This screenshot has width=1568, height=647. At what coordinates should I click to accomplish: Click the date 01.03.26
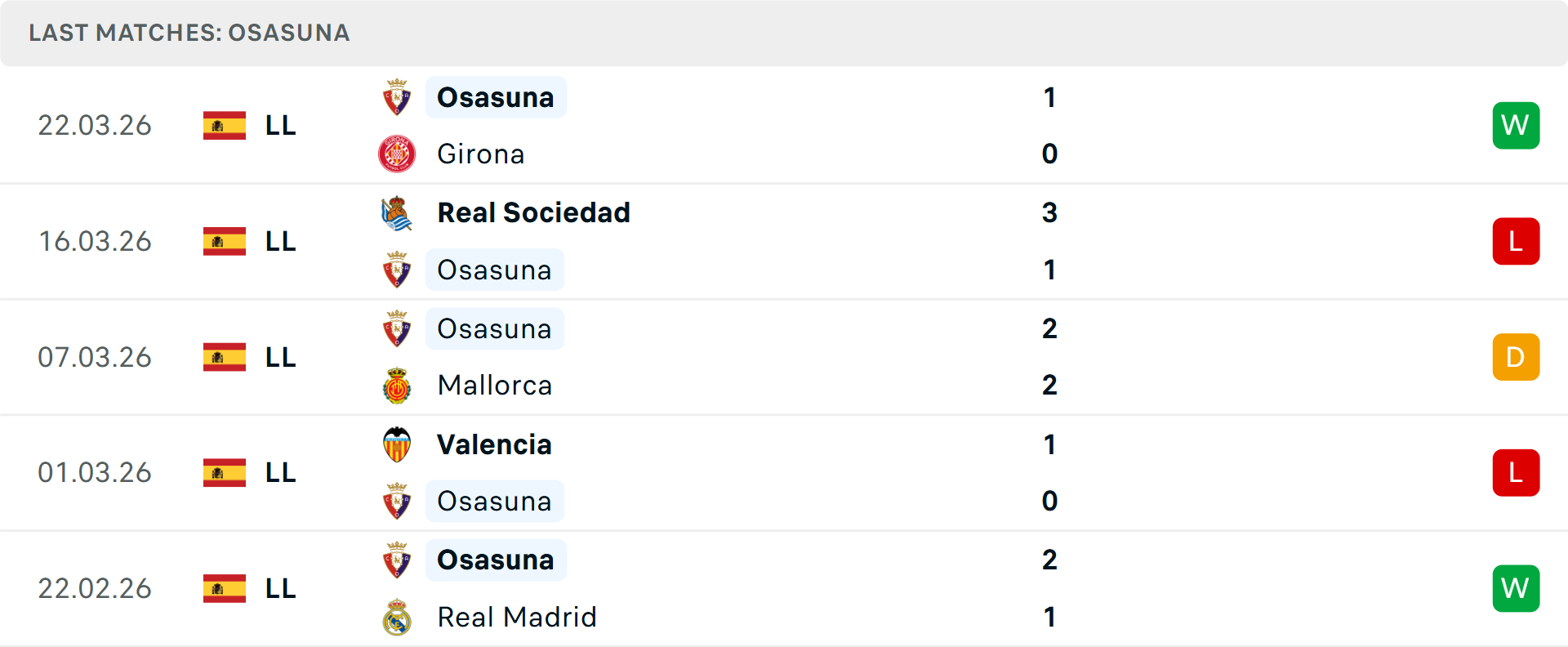tap(95, 472)
